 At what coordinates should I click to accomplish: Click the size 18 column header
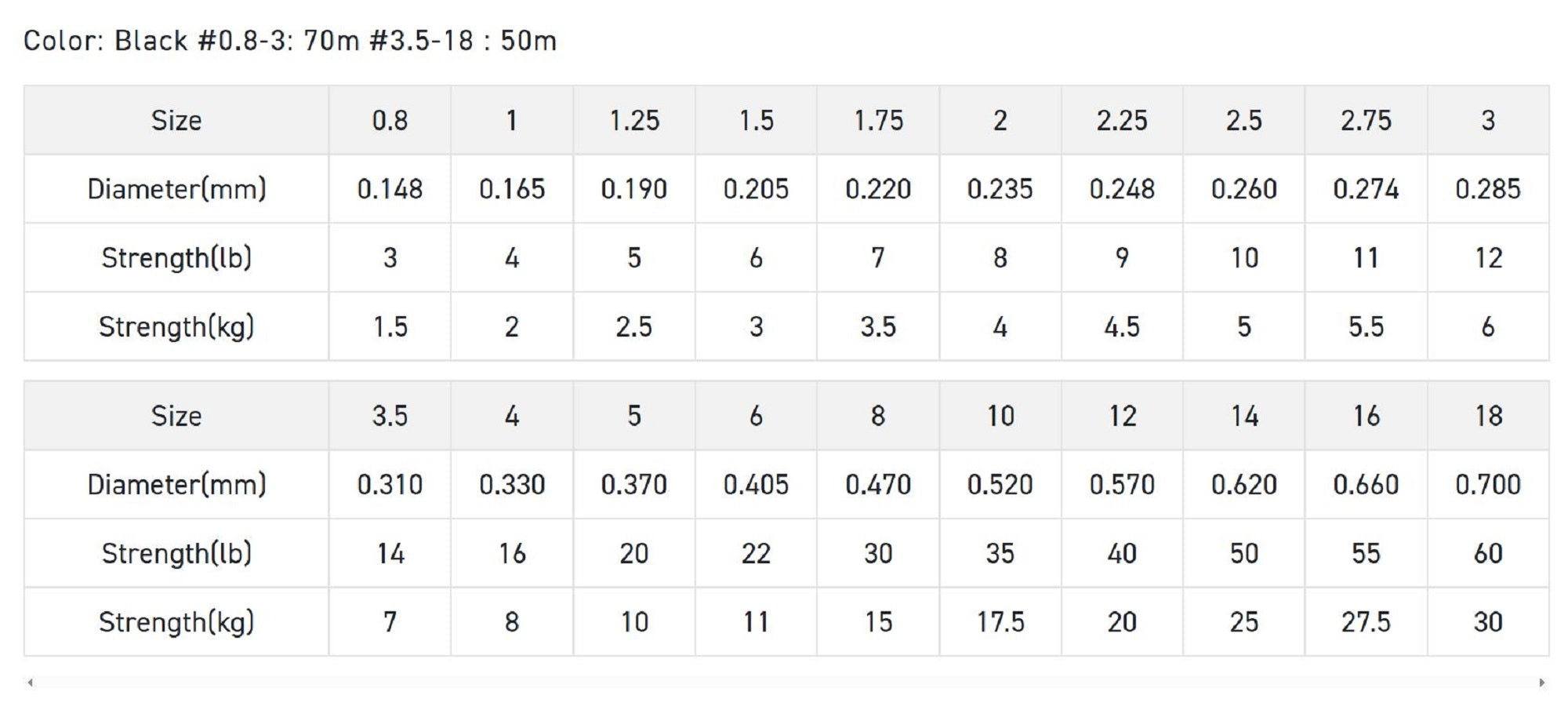[x=1487, y=416]
